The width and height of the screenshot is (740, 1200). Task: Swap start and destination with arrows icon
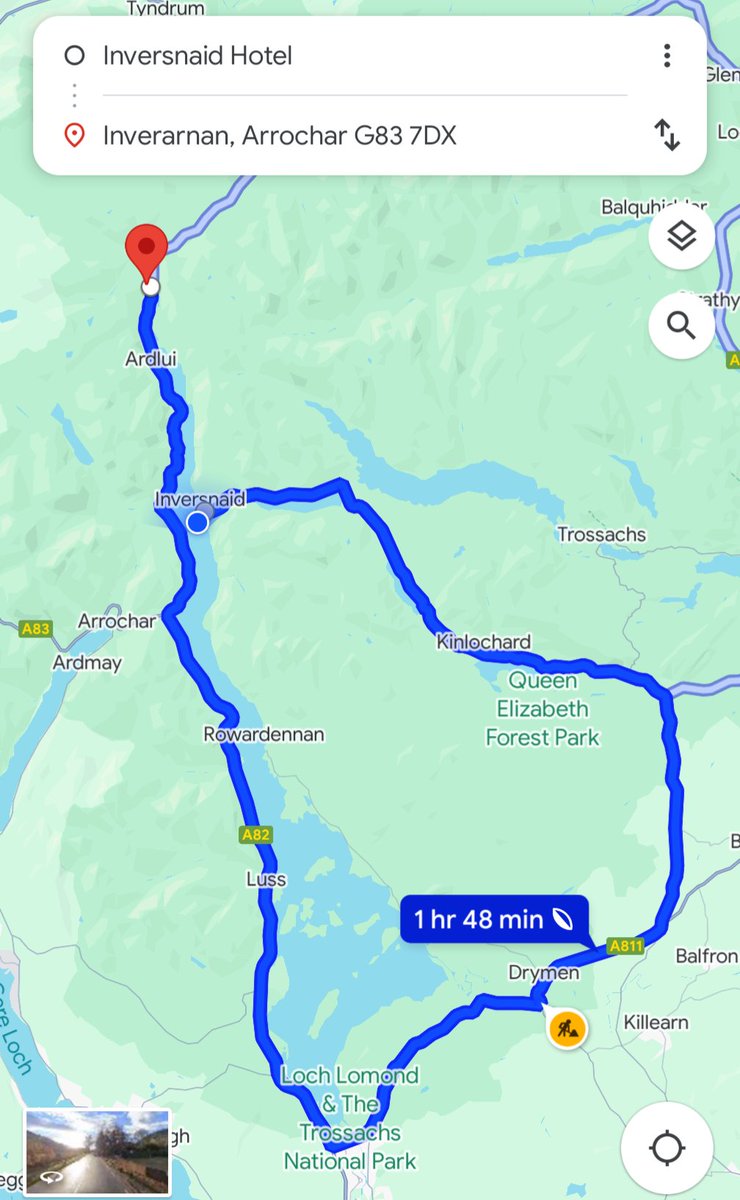click(667, 135)
